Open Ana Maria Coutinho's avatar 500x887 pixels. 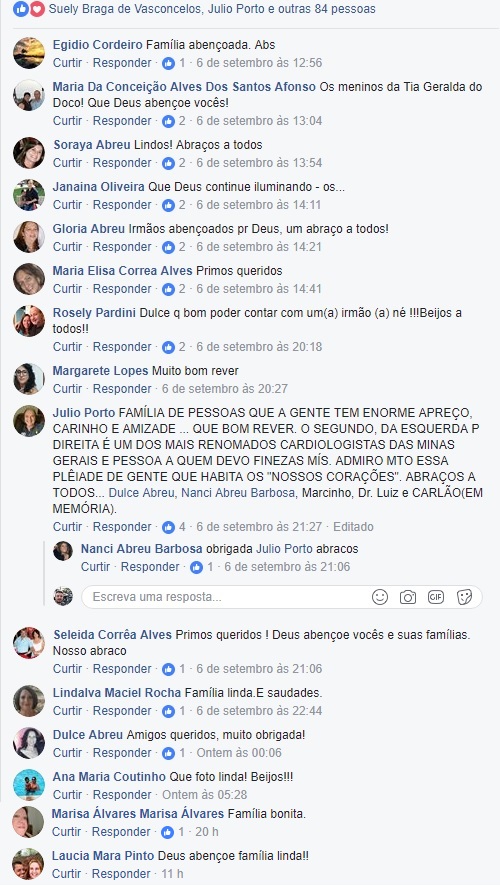point(29,785)
